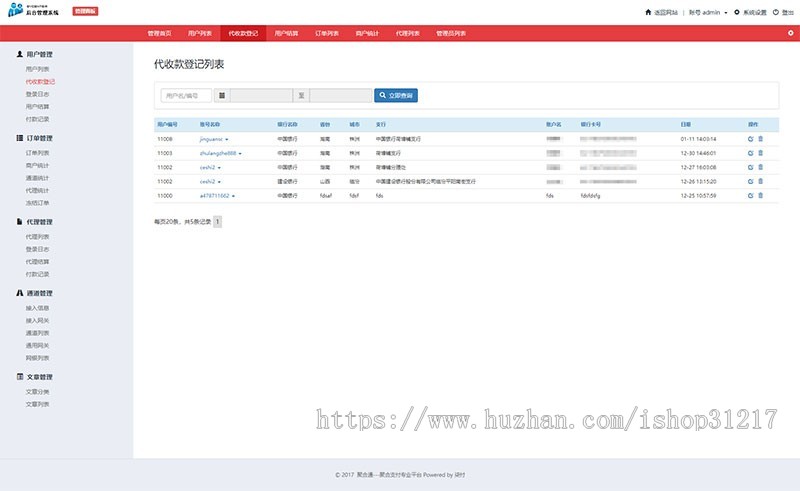Click the user number cell 11008

pos(165,139)
